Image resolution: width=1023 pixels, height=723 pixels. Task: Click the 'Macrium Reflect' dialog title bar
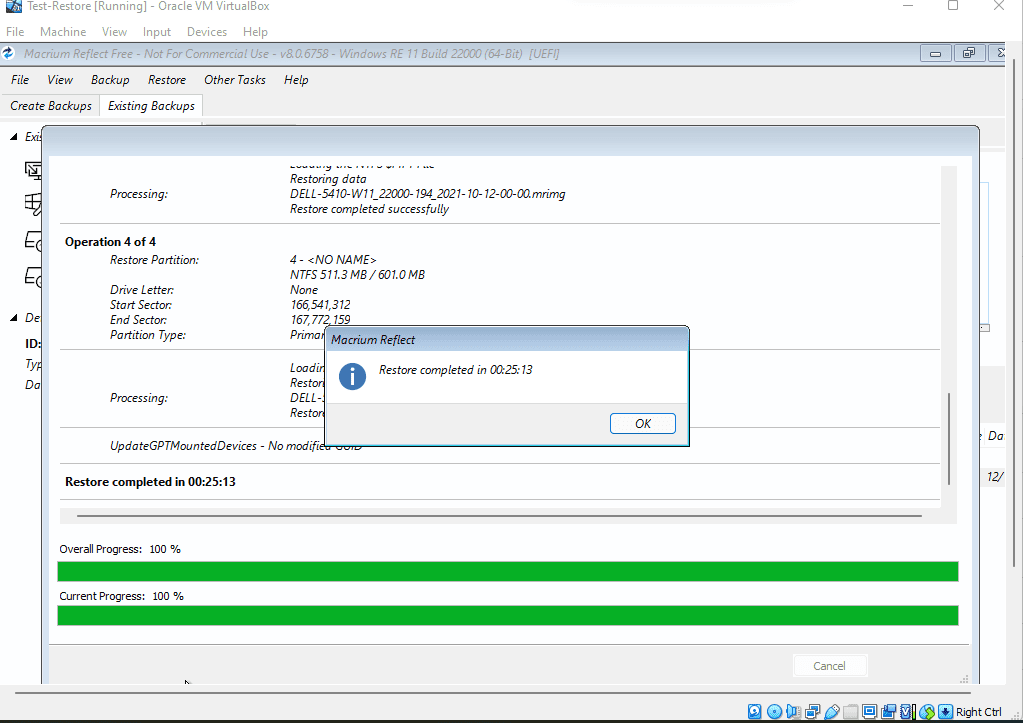(506, 339)
